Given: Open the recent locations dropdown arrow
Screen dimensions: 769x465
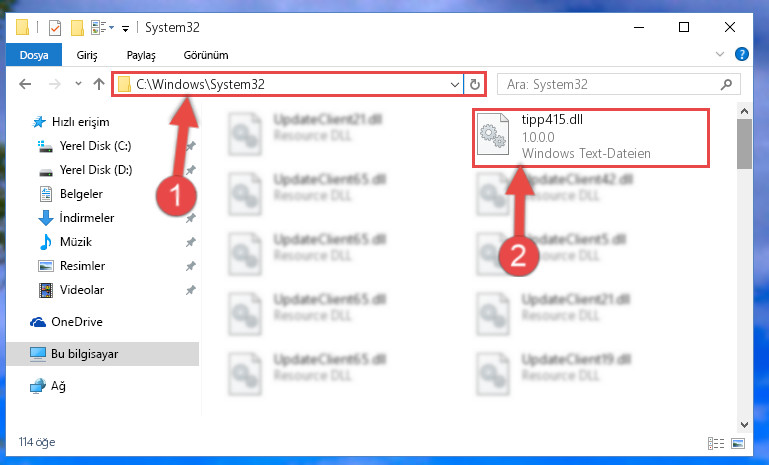Looking at the screenshot, I should (x=78, y=84).
